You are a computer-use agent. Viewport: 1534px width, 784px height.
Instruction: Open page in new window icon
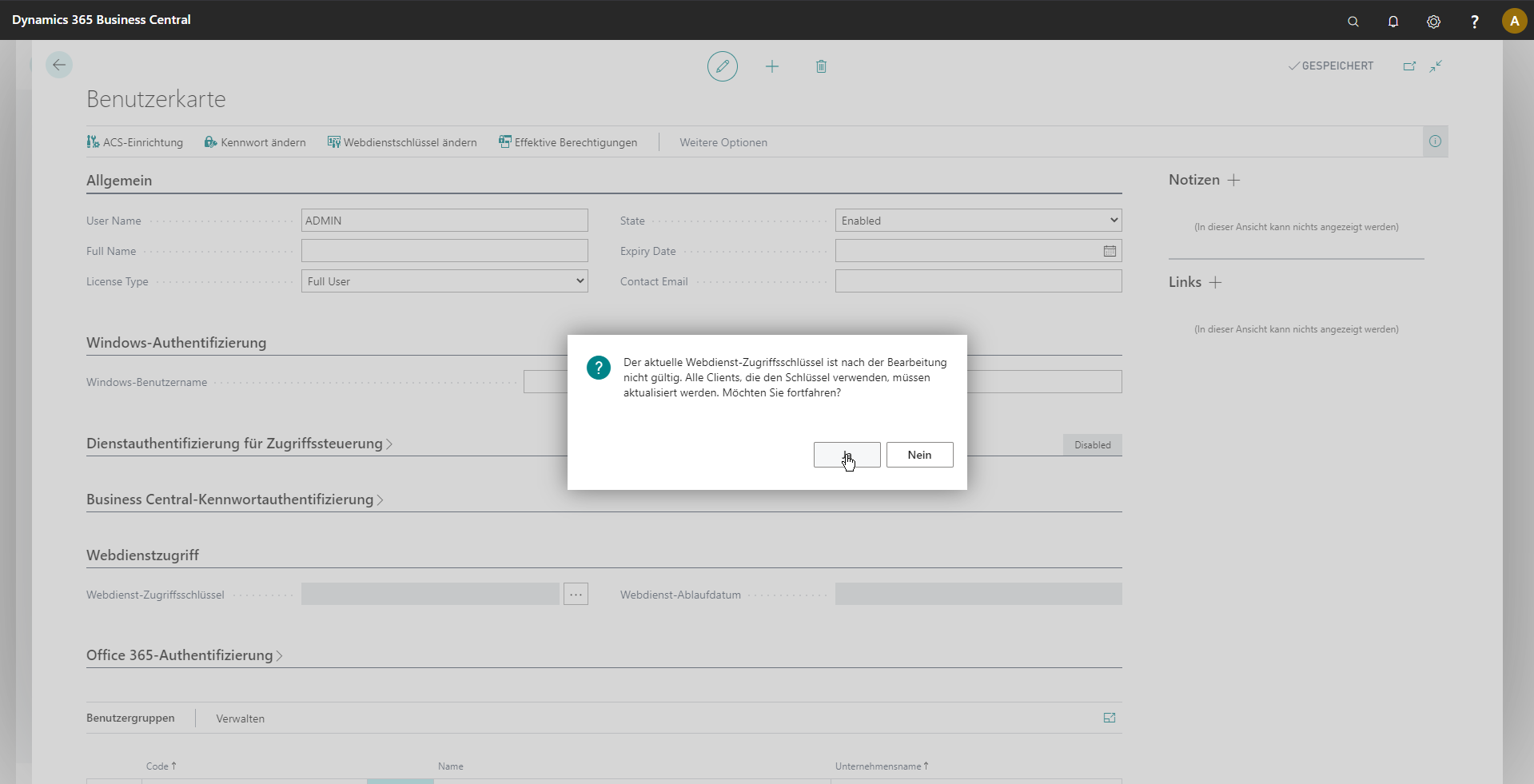point(1409,66)
